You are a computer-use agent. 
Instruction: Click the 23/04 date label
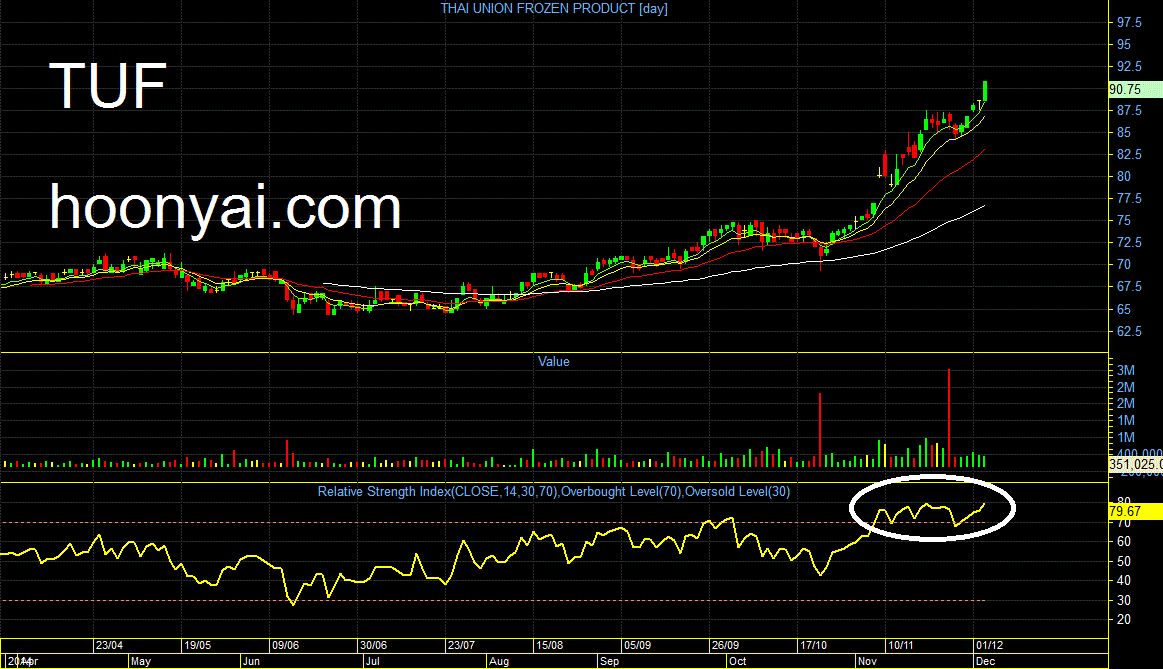pos(110,645)
